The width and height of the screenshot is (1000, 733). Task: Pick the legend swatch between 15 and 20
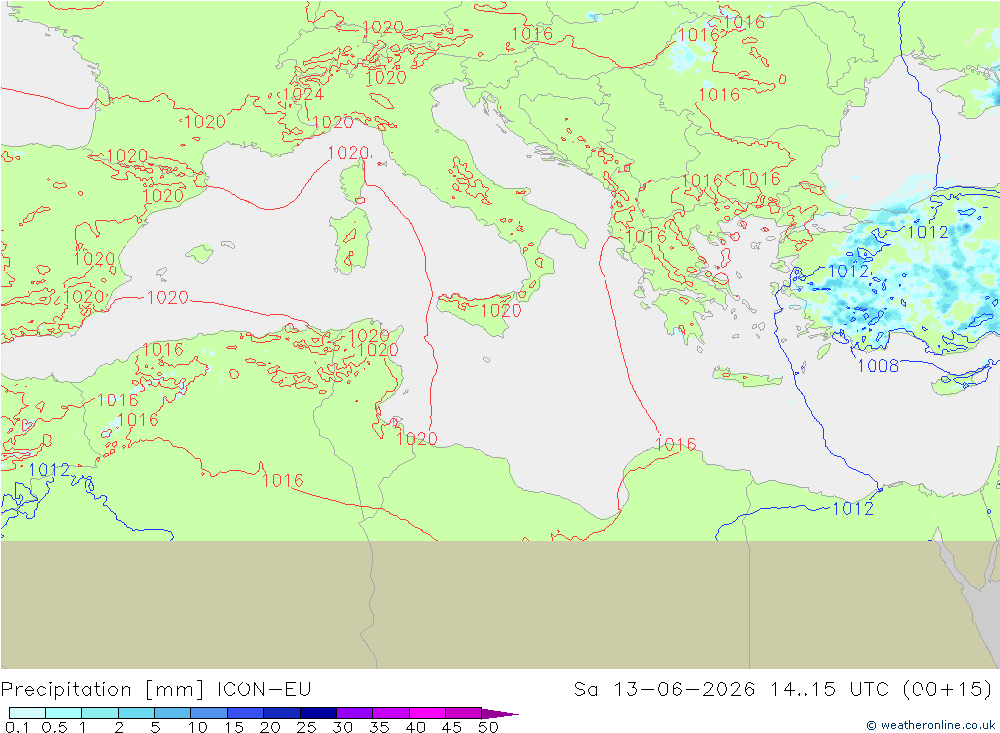[x=246, y=713]
